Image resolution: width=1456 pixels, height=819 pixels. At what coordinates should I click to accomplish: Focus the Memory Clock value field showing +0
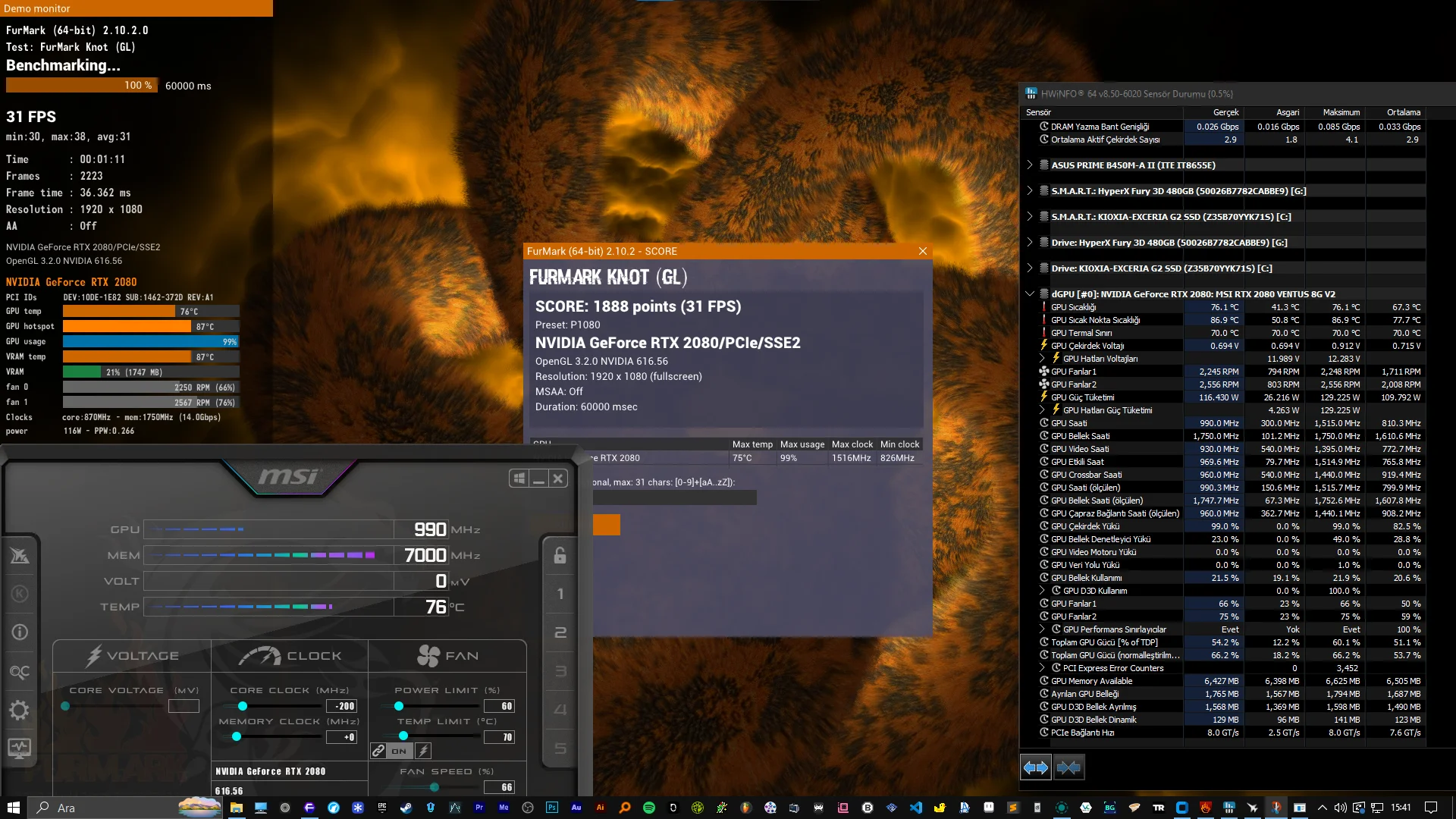pos(341,737)
